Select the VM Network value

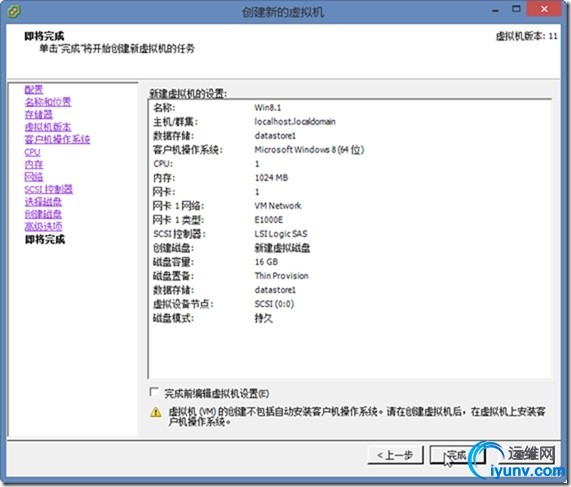click(278, 206)
